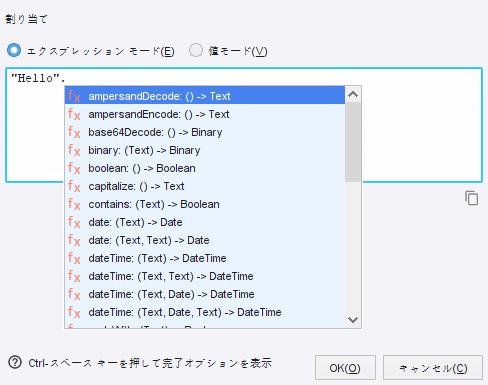Click fx icon beside dateTime: (Text) -> DateTime
The width and height of the screenshot is (488, 385).
pos(74,258)
